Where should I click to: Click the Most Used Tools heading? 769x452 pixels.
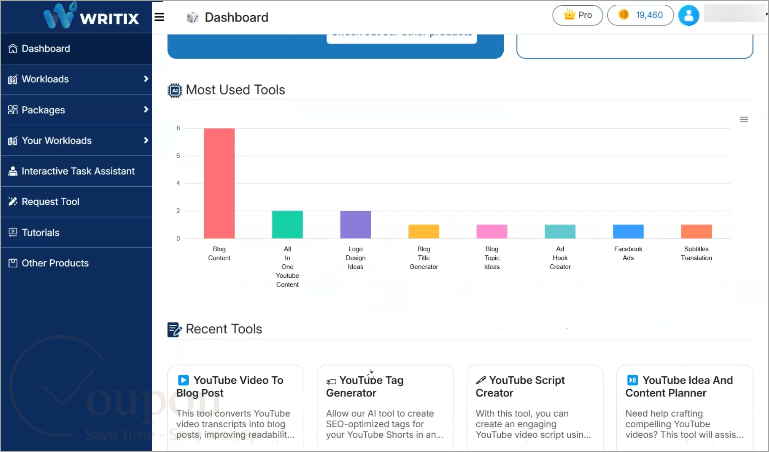point(235,90)
